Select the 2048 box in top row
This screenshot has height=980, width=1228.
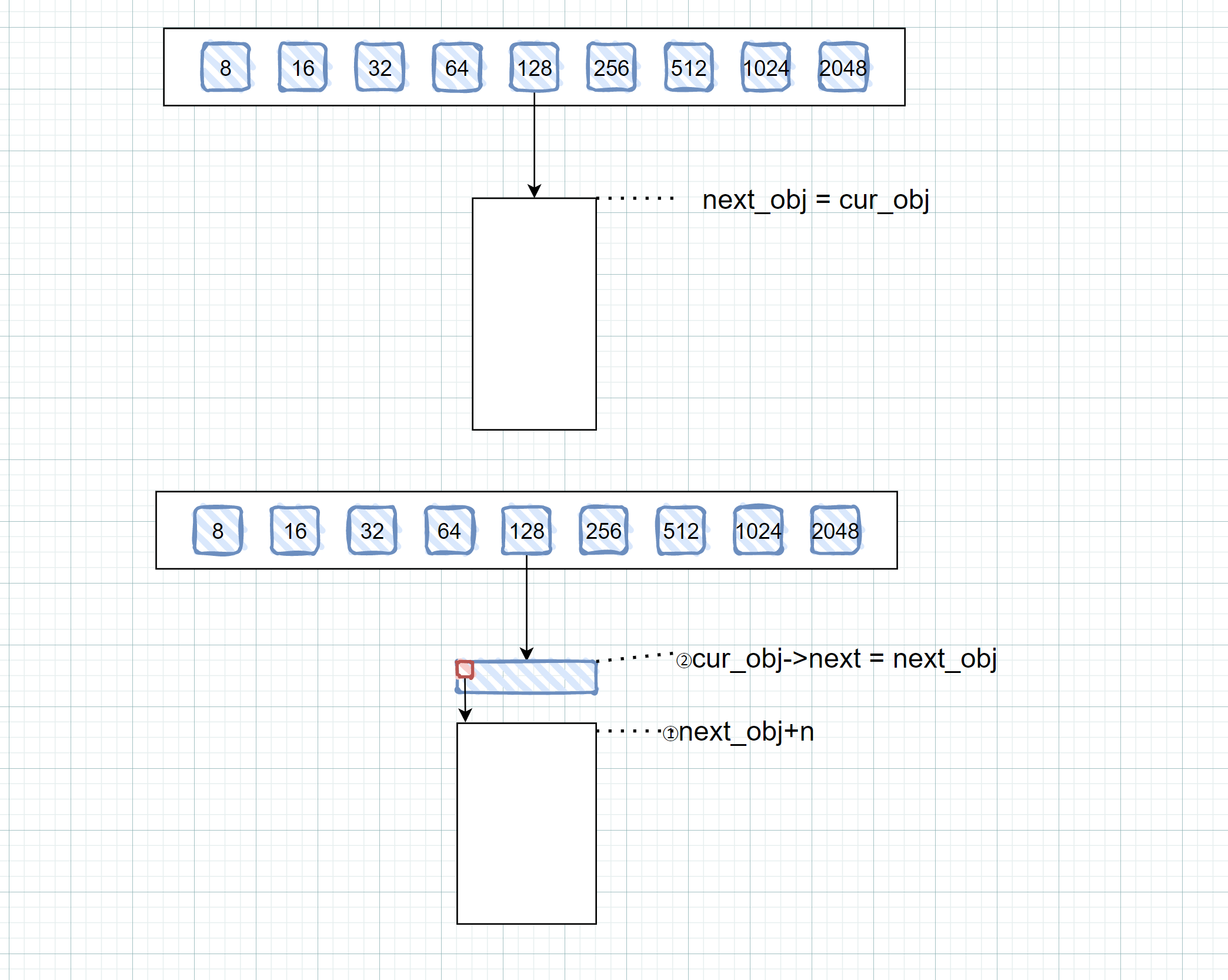pyautogui.click(x=843, y=68)
